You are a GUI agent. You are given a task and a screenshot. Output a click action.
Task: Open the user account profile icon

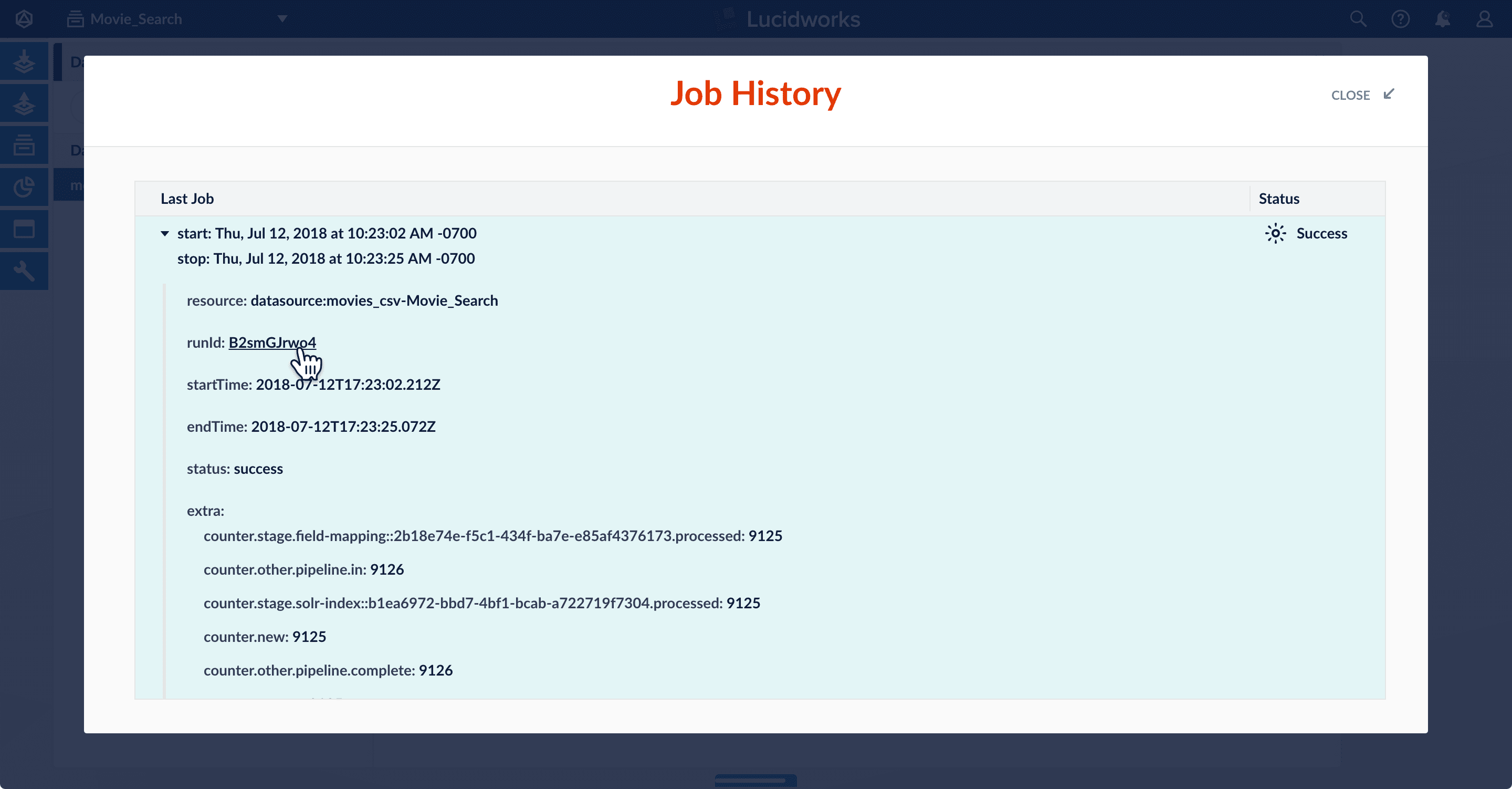coord(1485,19)
